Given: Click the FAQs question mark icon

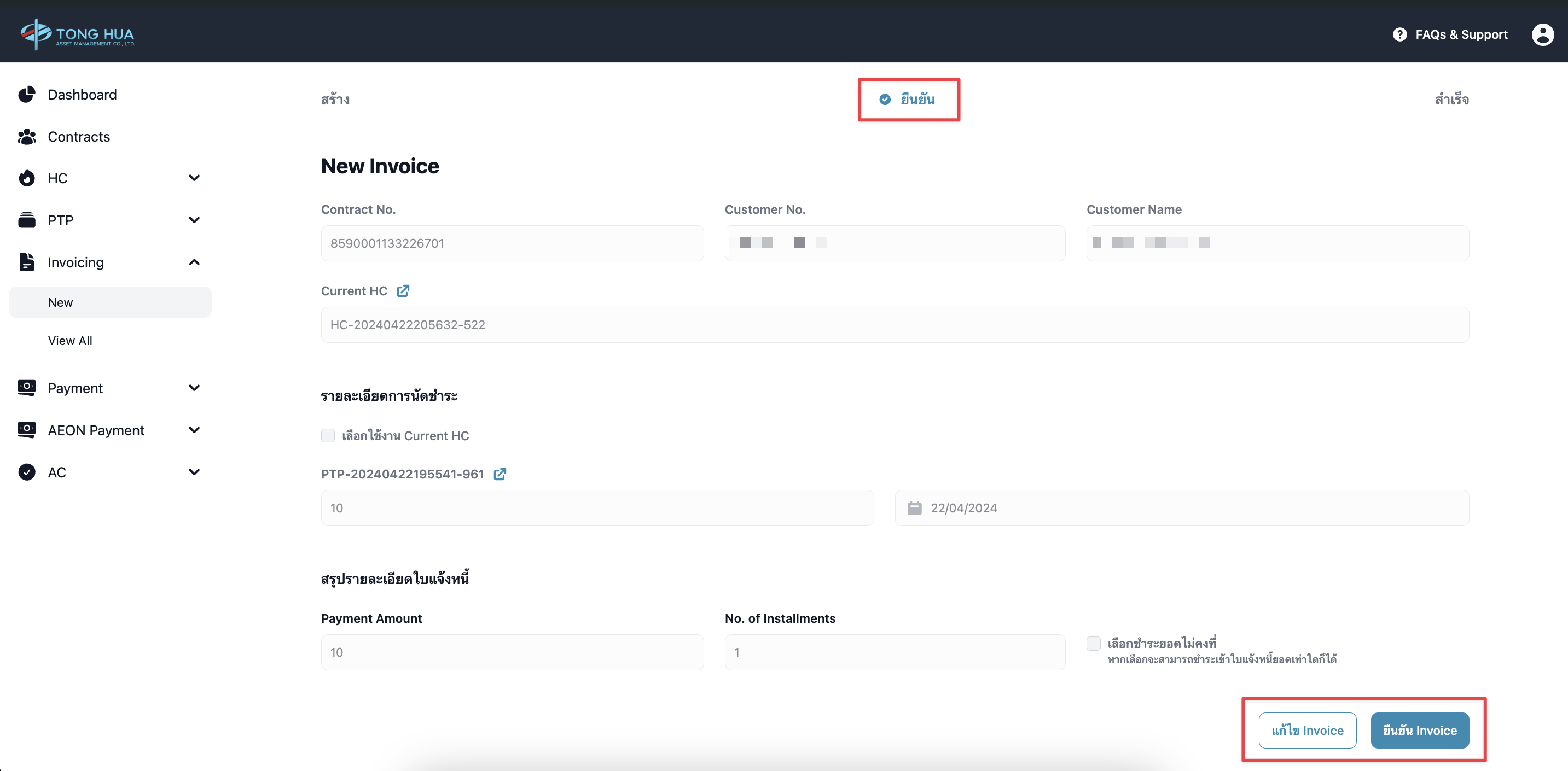Looking at the screenshot, I should [x=1399, y=34].
